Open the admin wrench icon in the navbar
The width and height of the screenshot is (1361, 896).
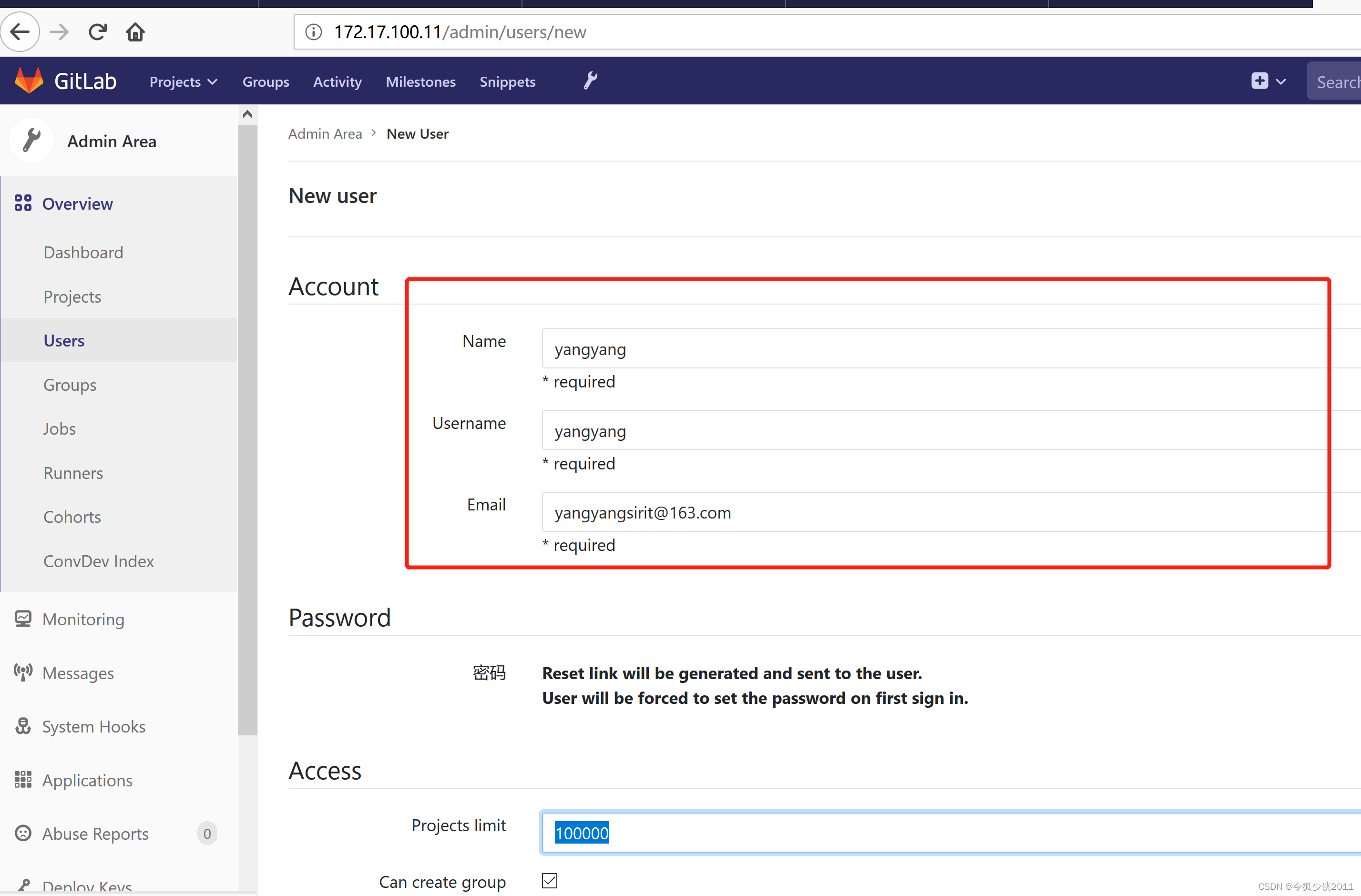click(x=590, y=80)
